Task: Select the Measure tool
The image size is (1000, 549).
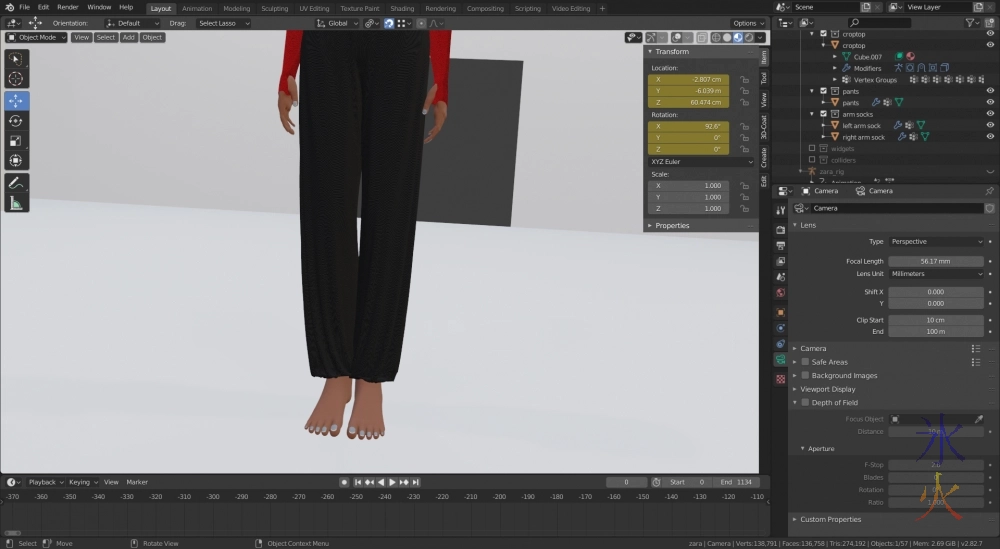Action: click(x=17, y=204)
